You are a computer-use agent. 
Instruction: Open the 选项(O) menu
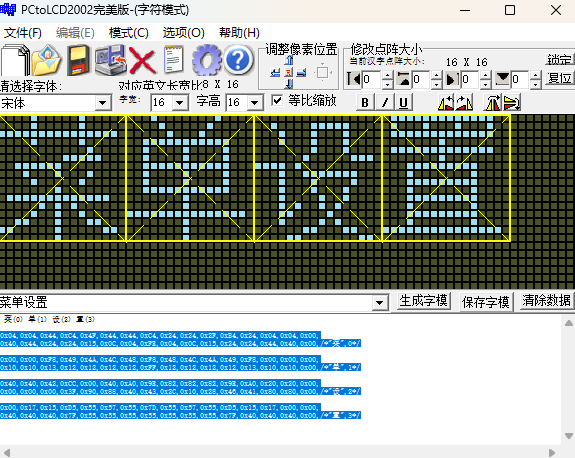[183, 33]
